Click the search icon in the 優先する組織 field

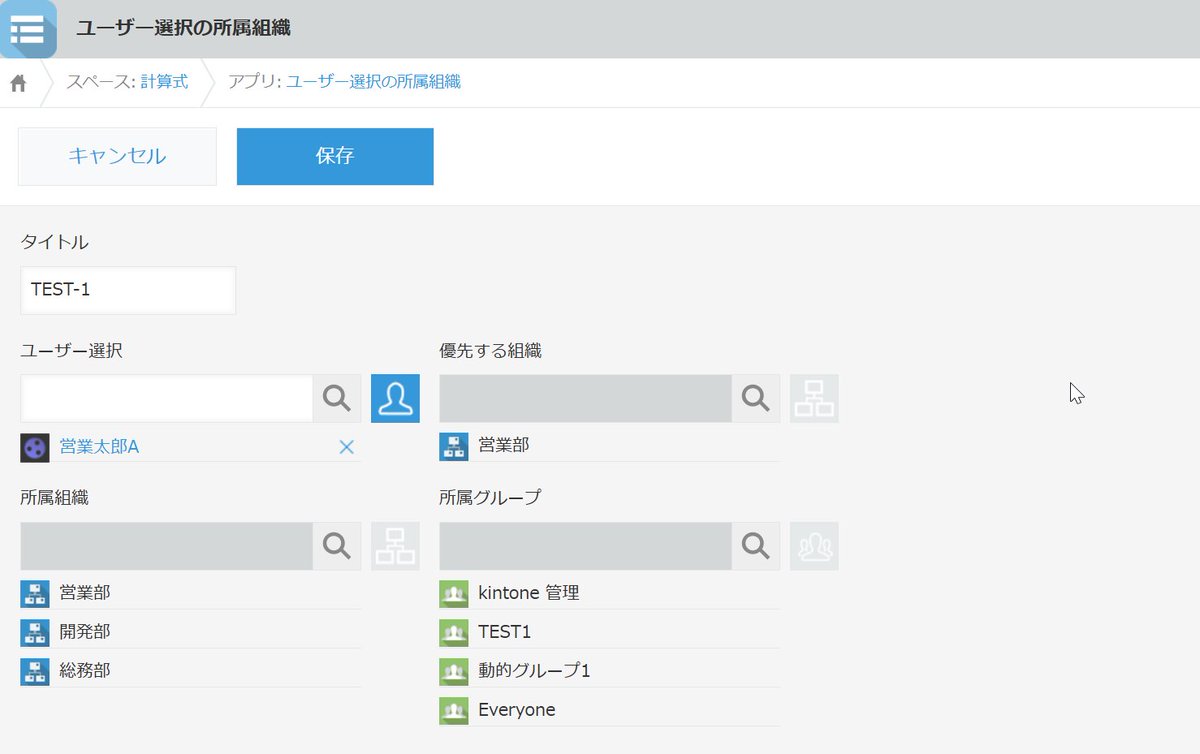[755, 397]
